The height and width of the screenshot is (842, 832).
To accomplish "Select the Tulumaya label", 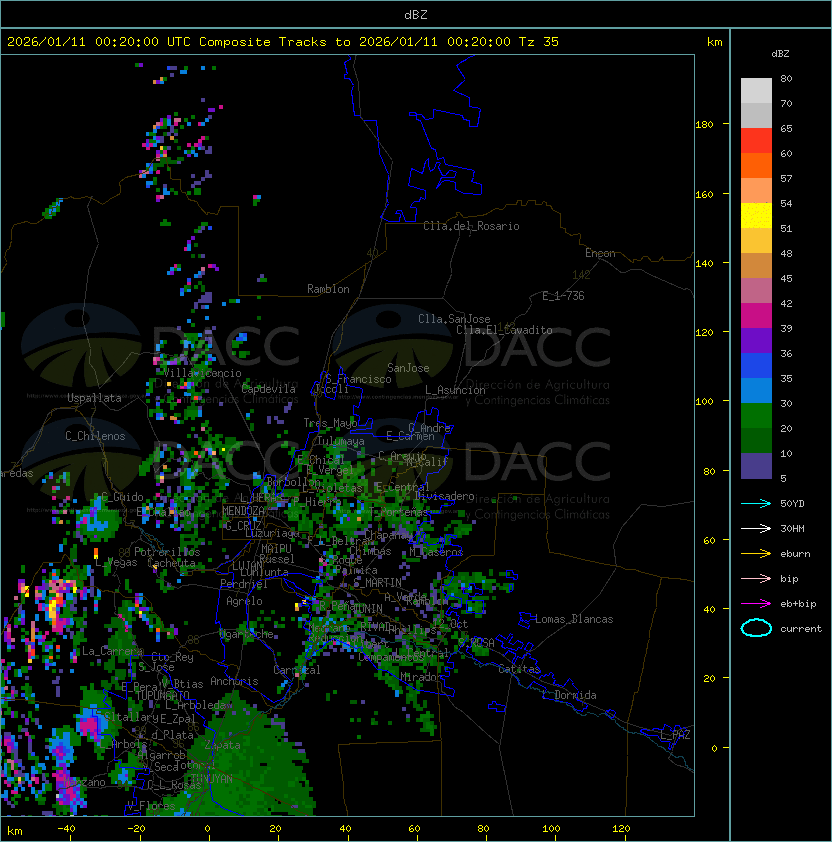I will point(341,441).
